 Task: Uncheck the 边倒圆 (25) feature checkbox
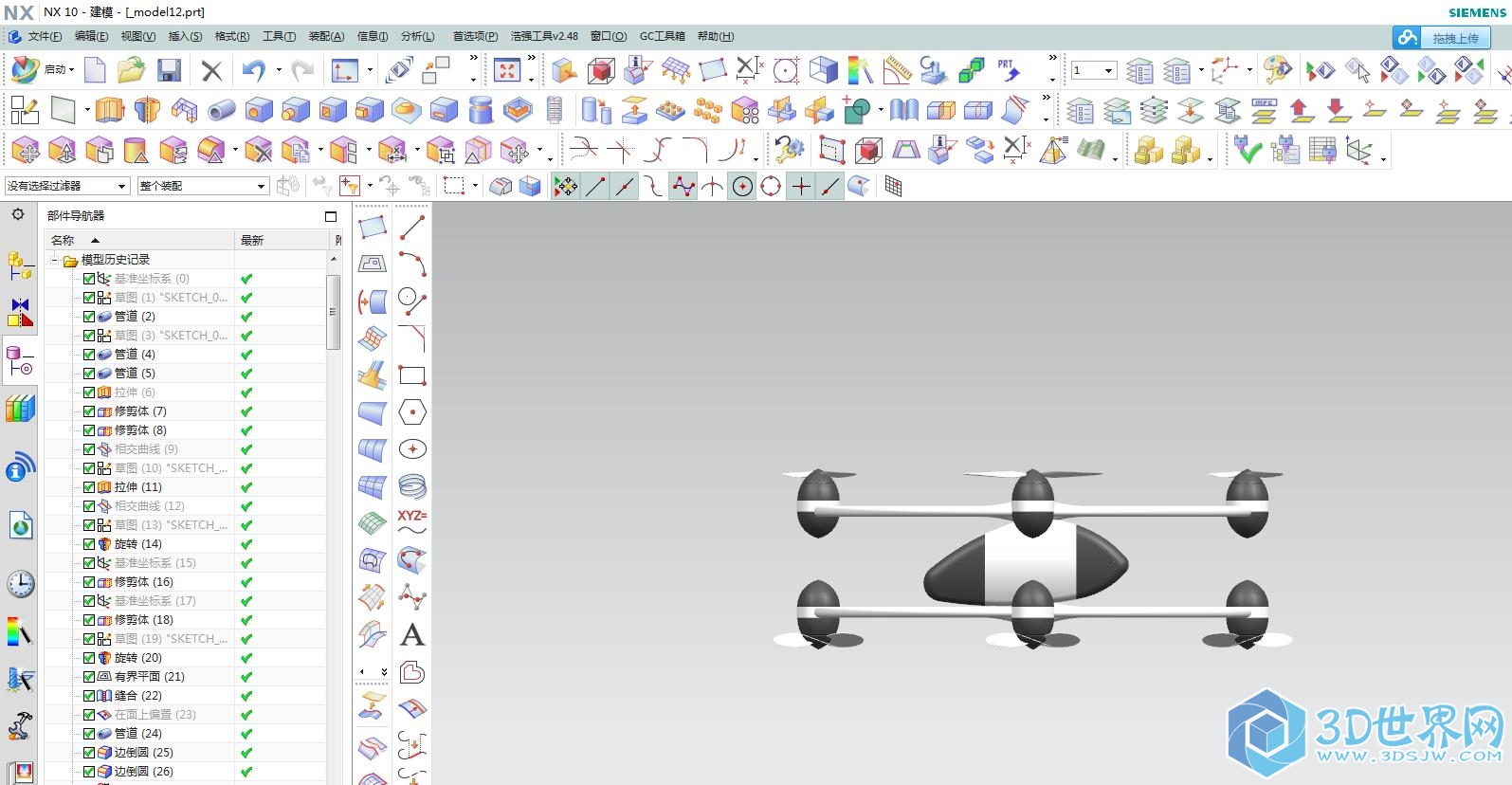(89, 752)
